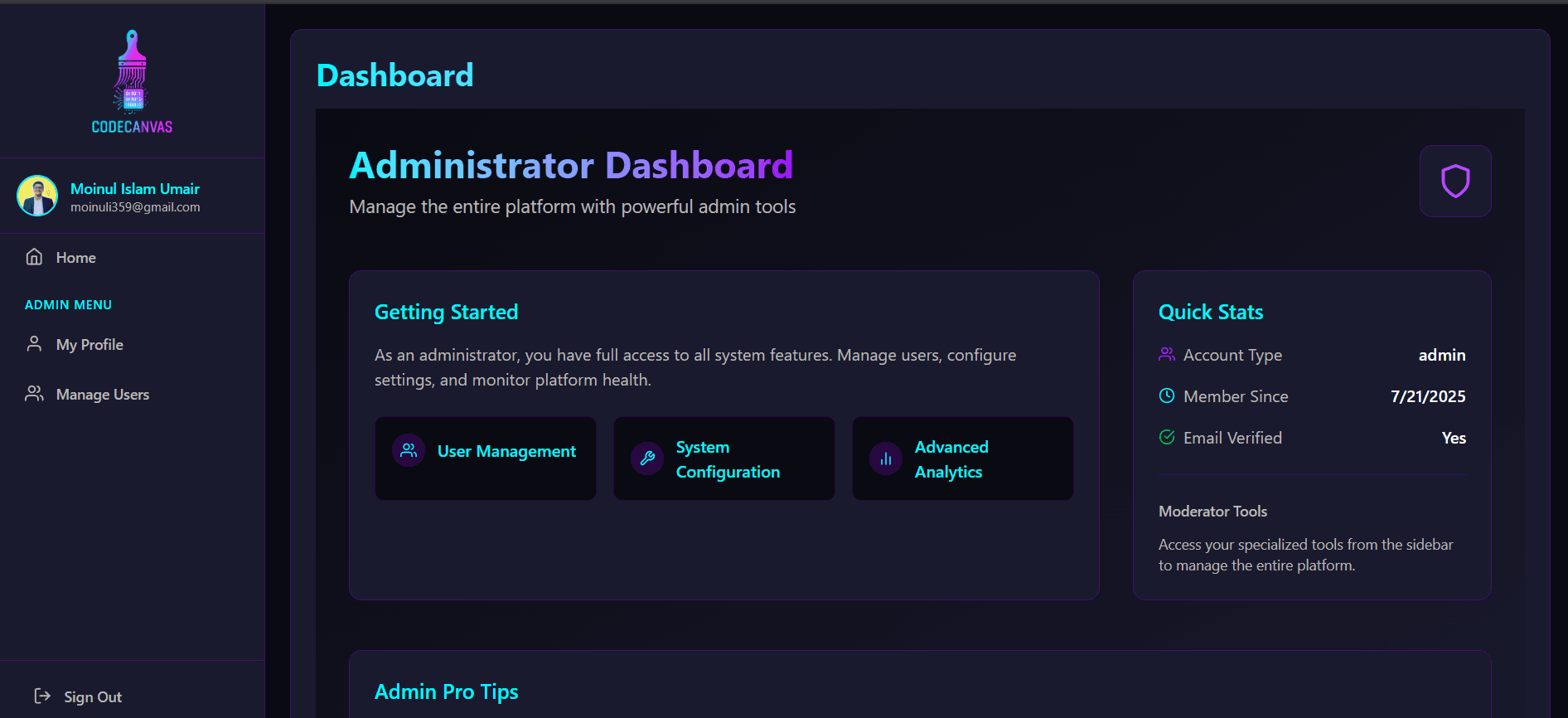The image size is (1568, 718).
Task: Click the user profile avatar photo
Action: [37, 196]
